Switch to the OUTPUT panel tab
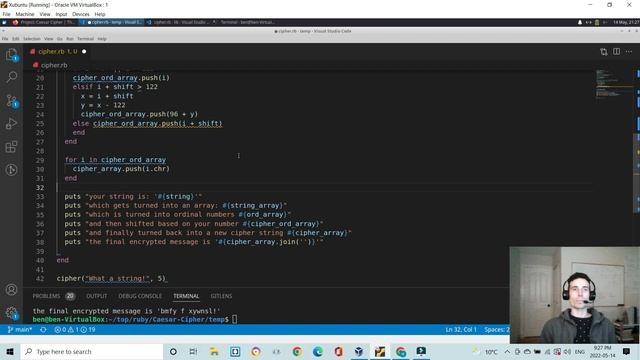The height and width of the screenshot is (360, 640). click(x=97, y=296)
